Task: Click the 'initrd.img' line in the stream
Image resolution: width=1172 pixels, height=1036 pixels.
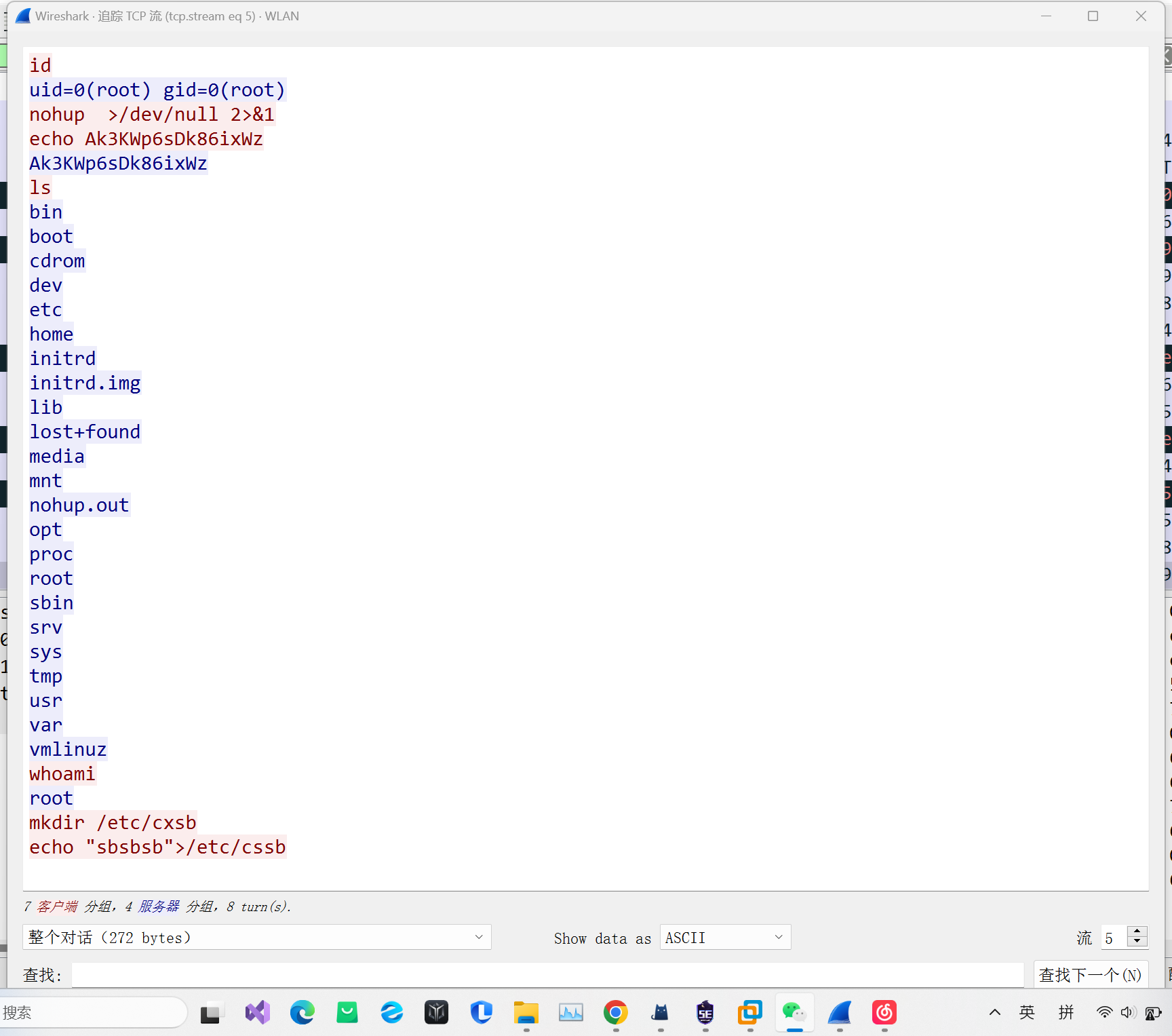Action: click(x=85, y=383)
